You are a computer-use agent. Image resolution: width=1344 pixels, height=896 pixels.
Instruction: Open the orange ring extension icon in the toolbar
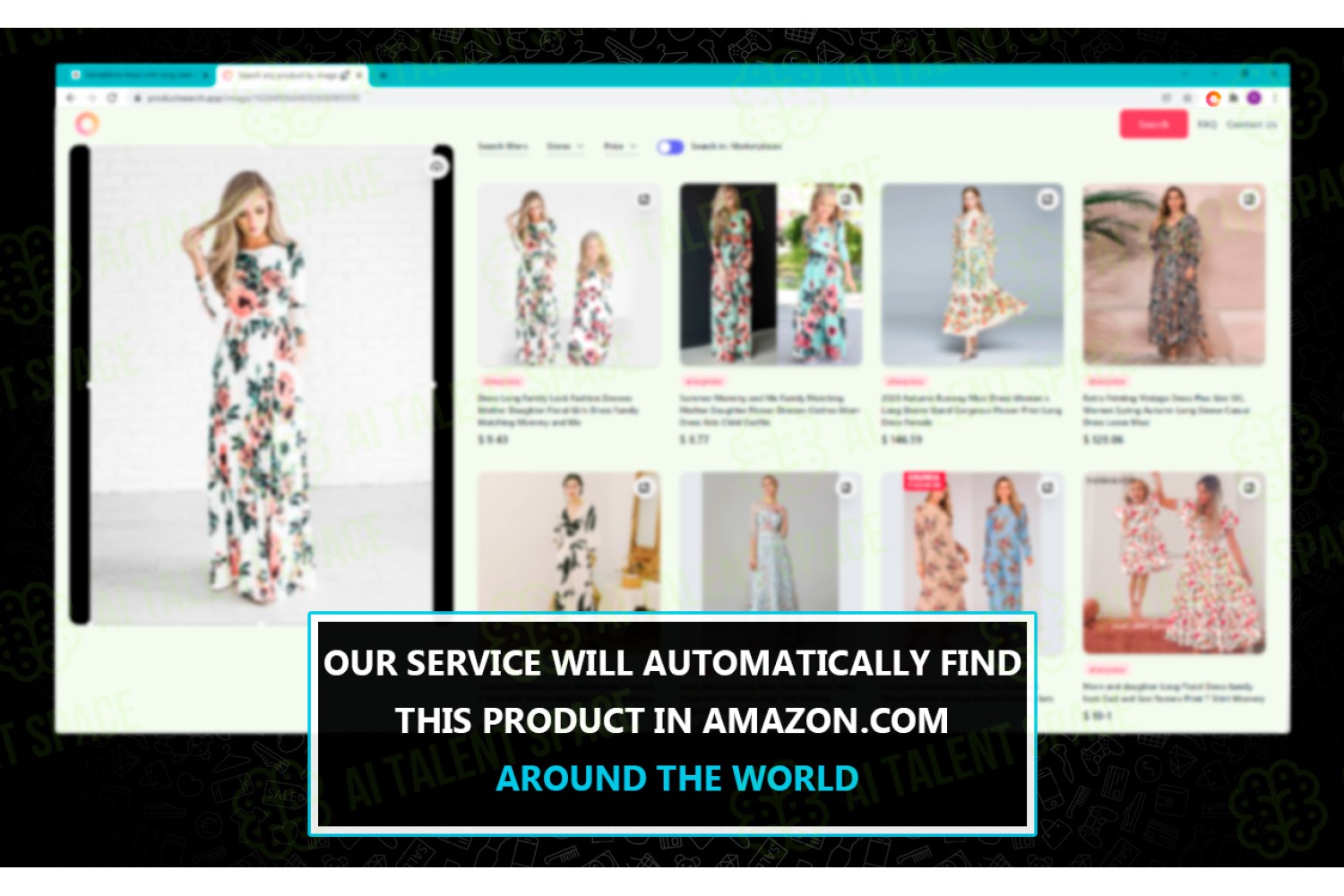1213,98
